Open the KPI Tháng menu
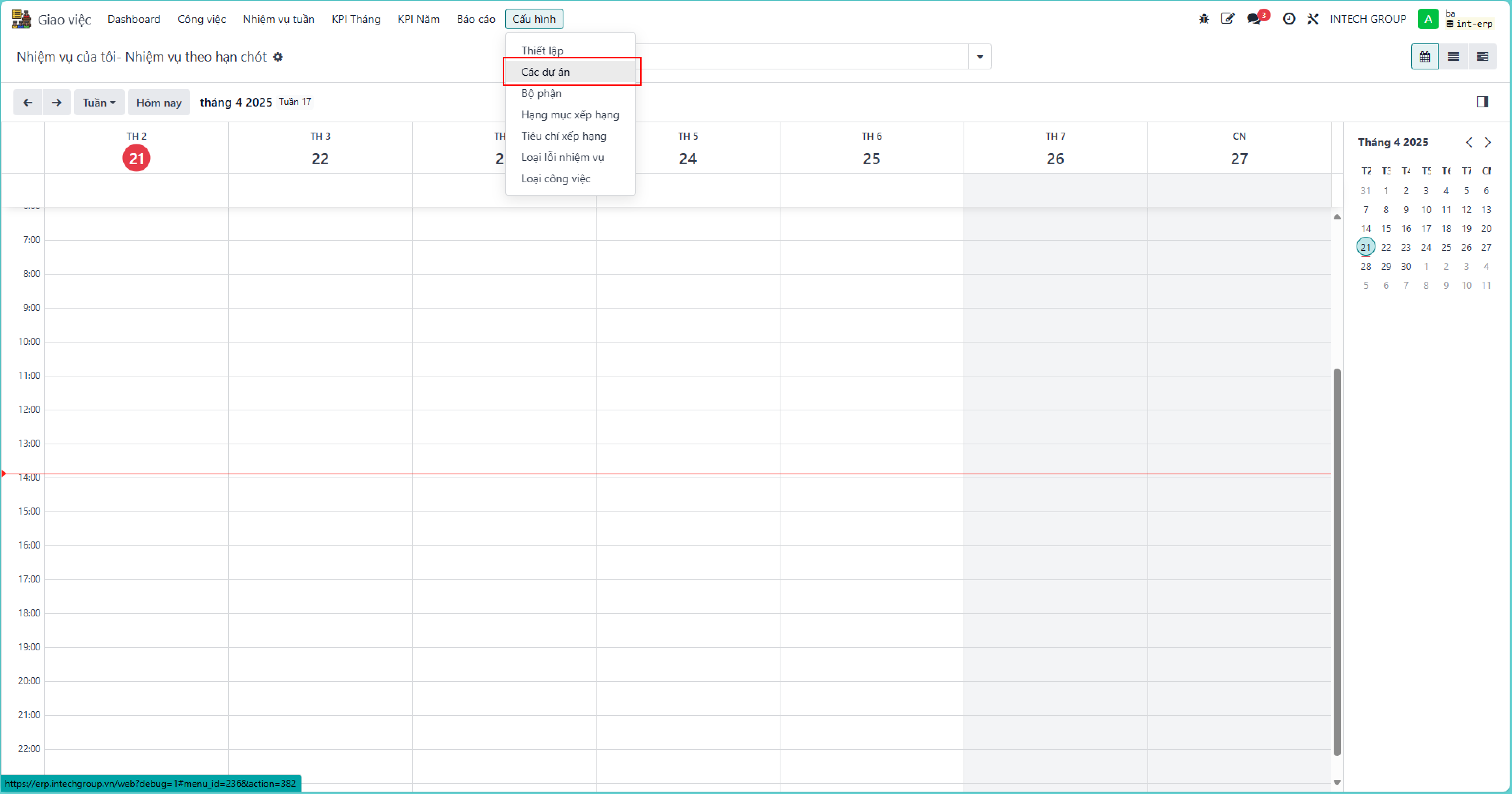 coord(356,19)
